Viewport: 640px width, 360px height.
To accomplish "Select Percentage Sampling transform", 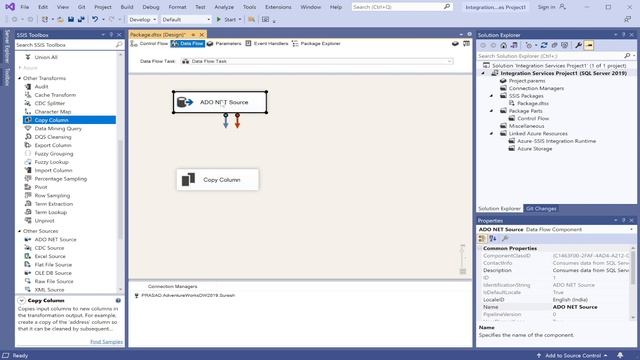I will tap(60, 179).
